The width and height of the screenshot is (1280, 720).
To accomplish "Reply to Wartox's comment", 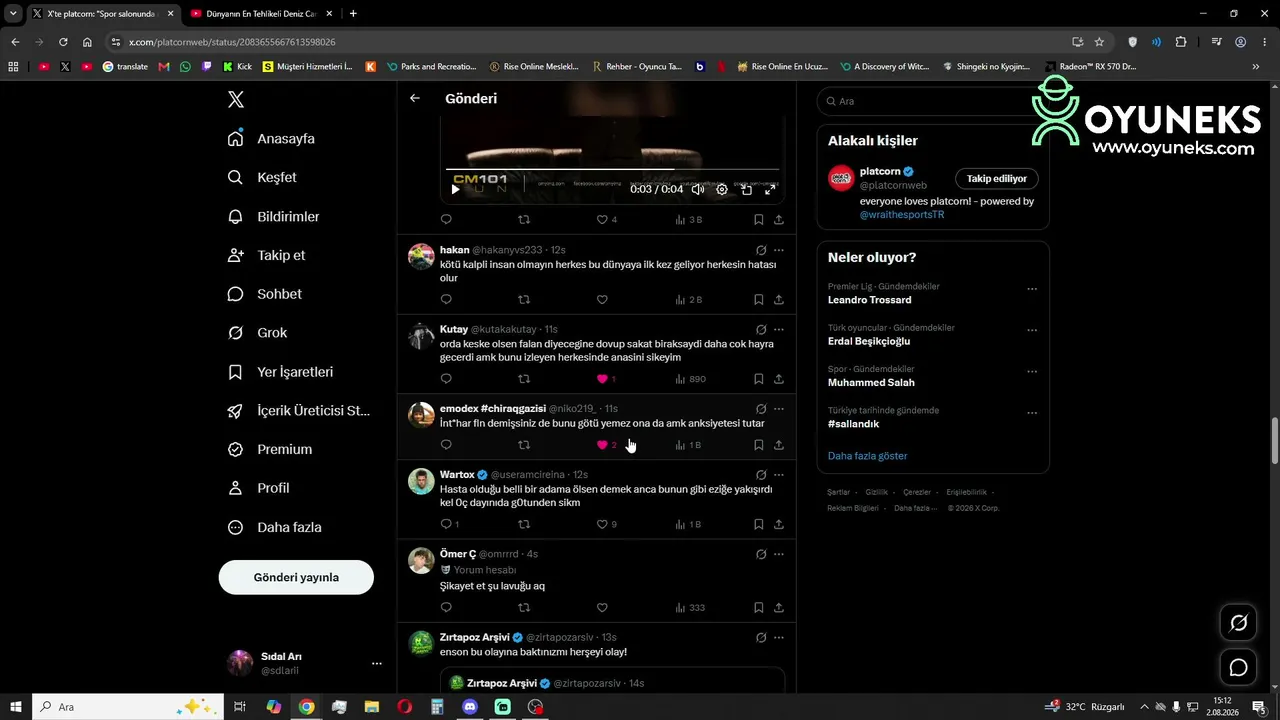I will pyautogui.click(x=446, y=524).
